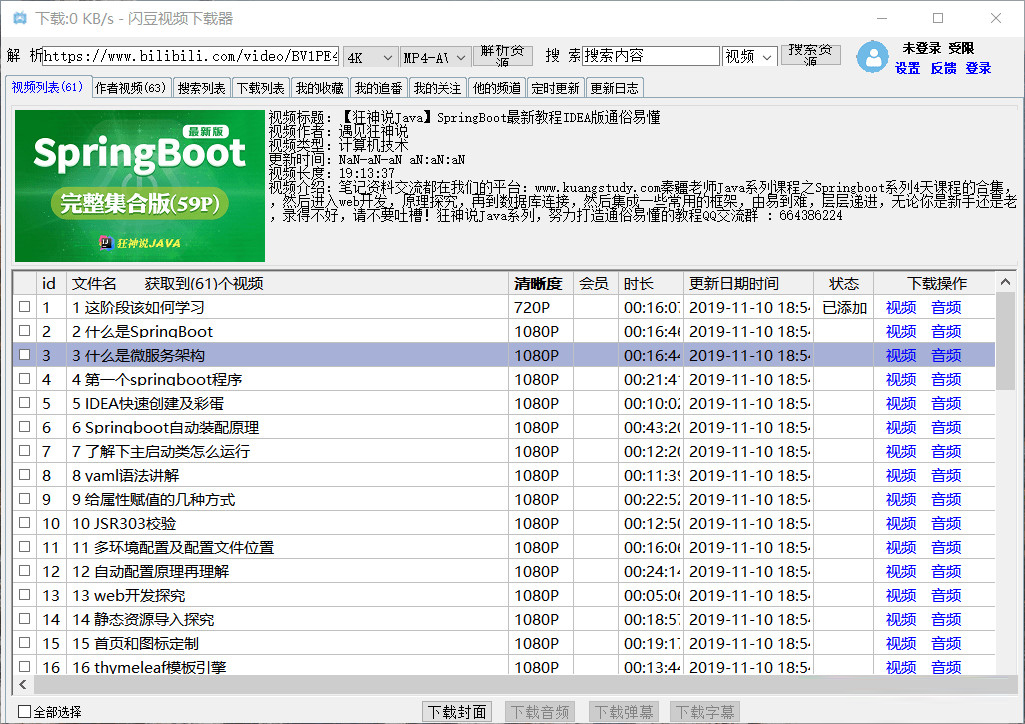Click the 状态 column header
Screen dimensions: 1025x724
coord(843,284)
